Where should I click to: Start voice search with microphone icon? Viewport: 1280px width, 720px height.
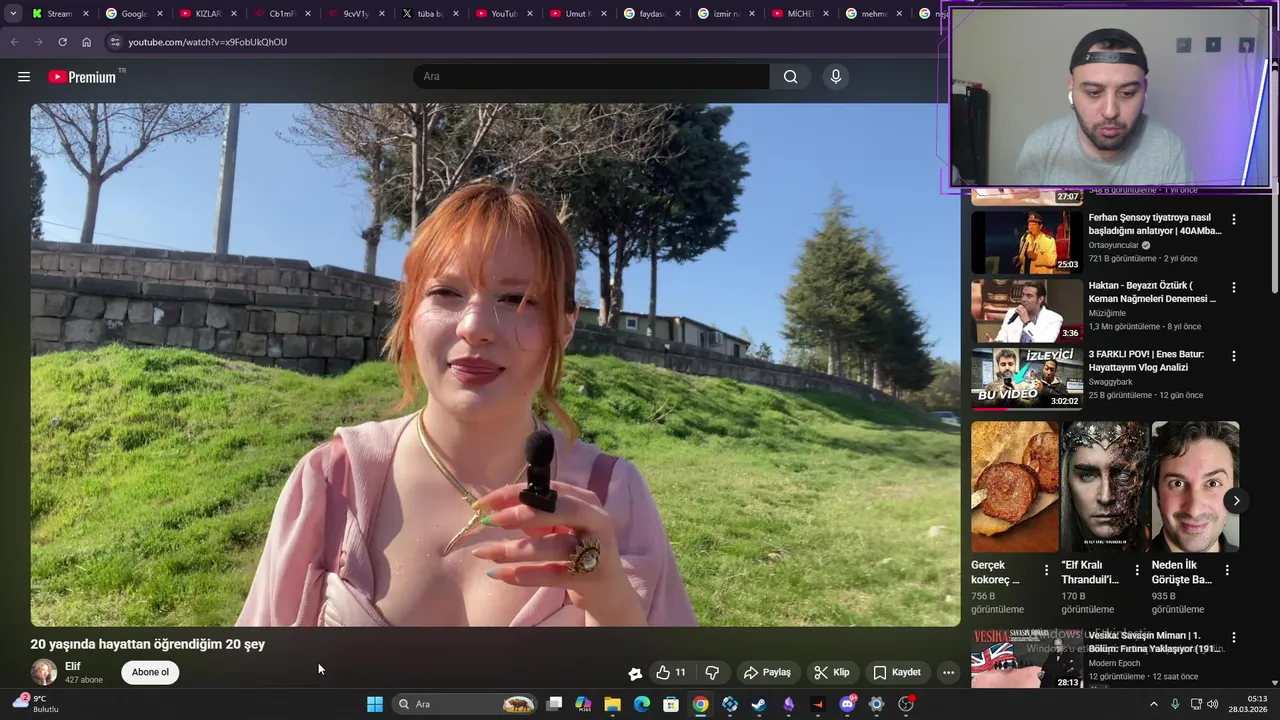coord(836,77)
